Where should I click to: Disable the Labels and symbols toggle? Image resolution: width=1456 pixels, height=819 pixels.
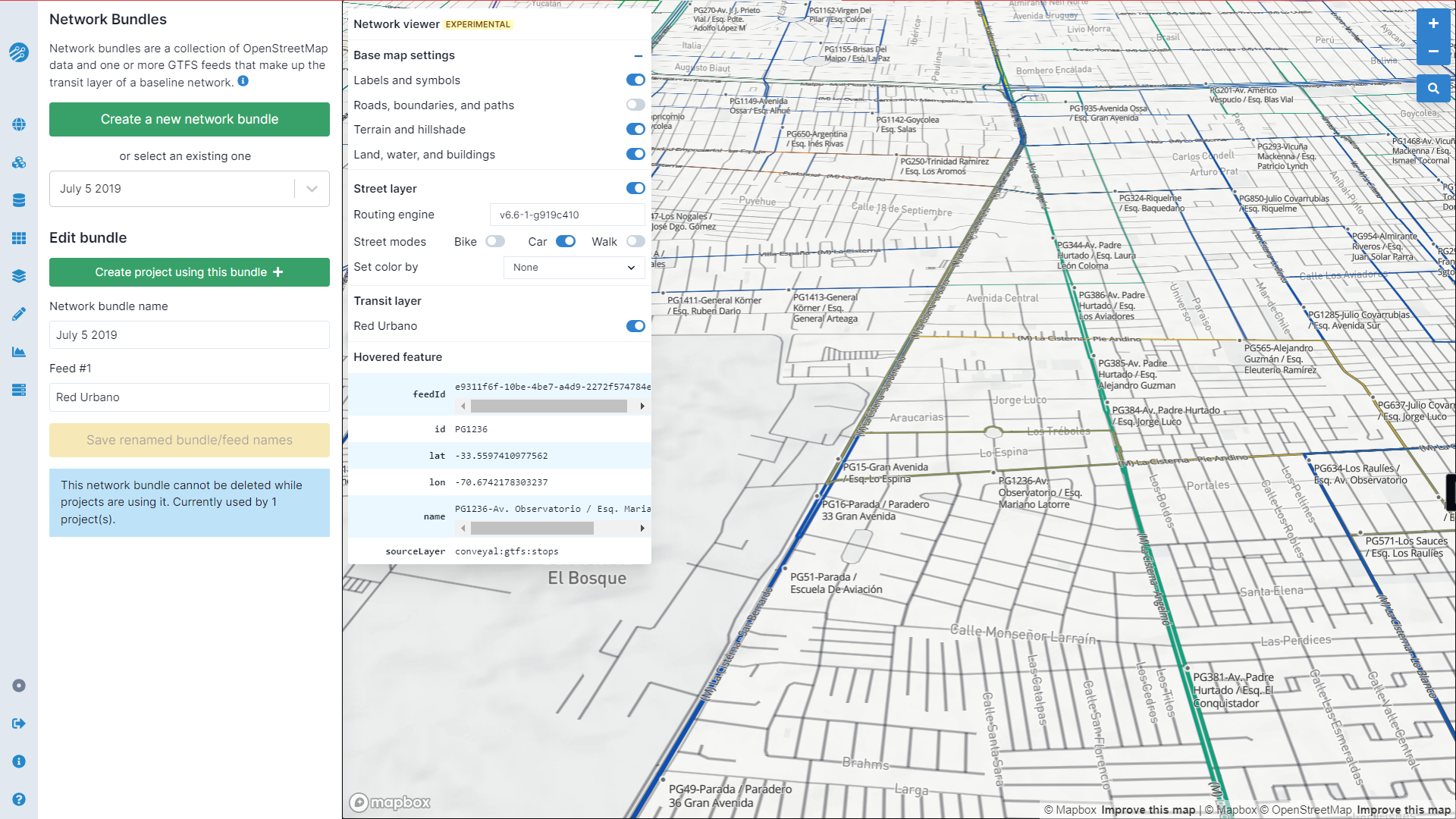point(635,80)
